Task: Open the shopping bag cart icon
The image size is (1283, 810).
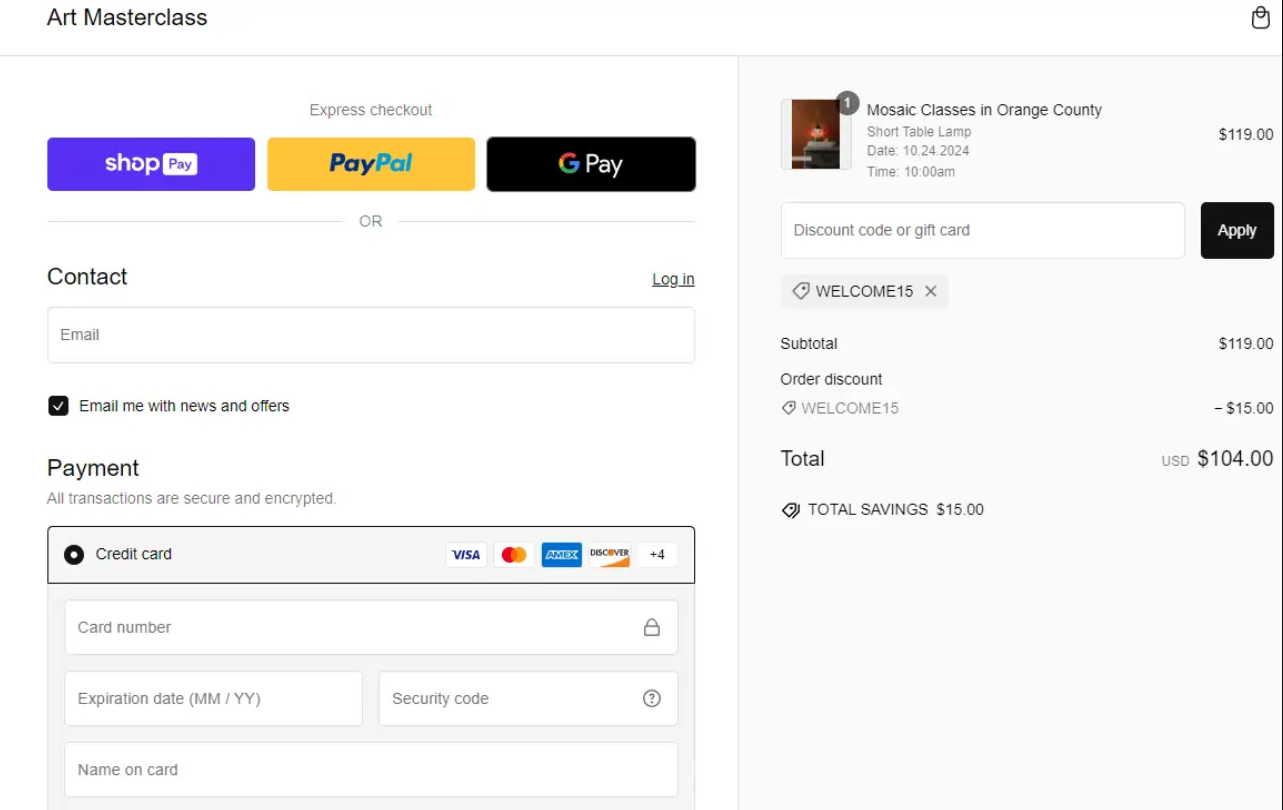Action: pos(1261,18)
